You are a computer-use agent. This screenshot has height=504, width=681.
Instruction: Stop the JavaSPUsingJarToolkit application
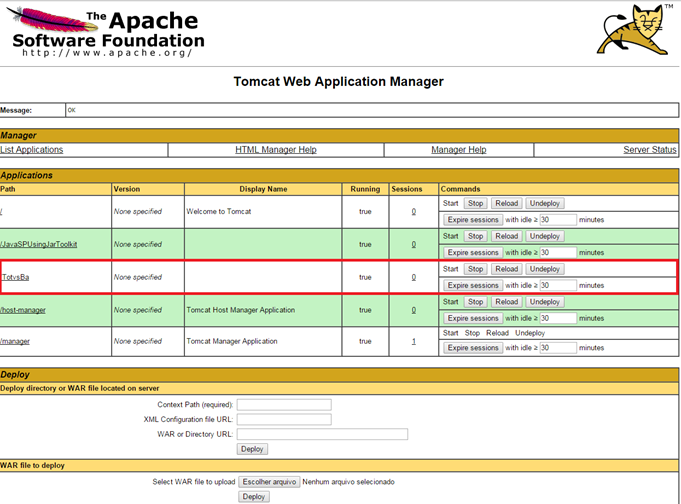pyautogui.click(x=476, y=236)
